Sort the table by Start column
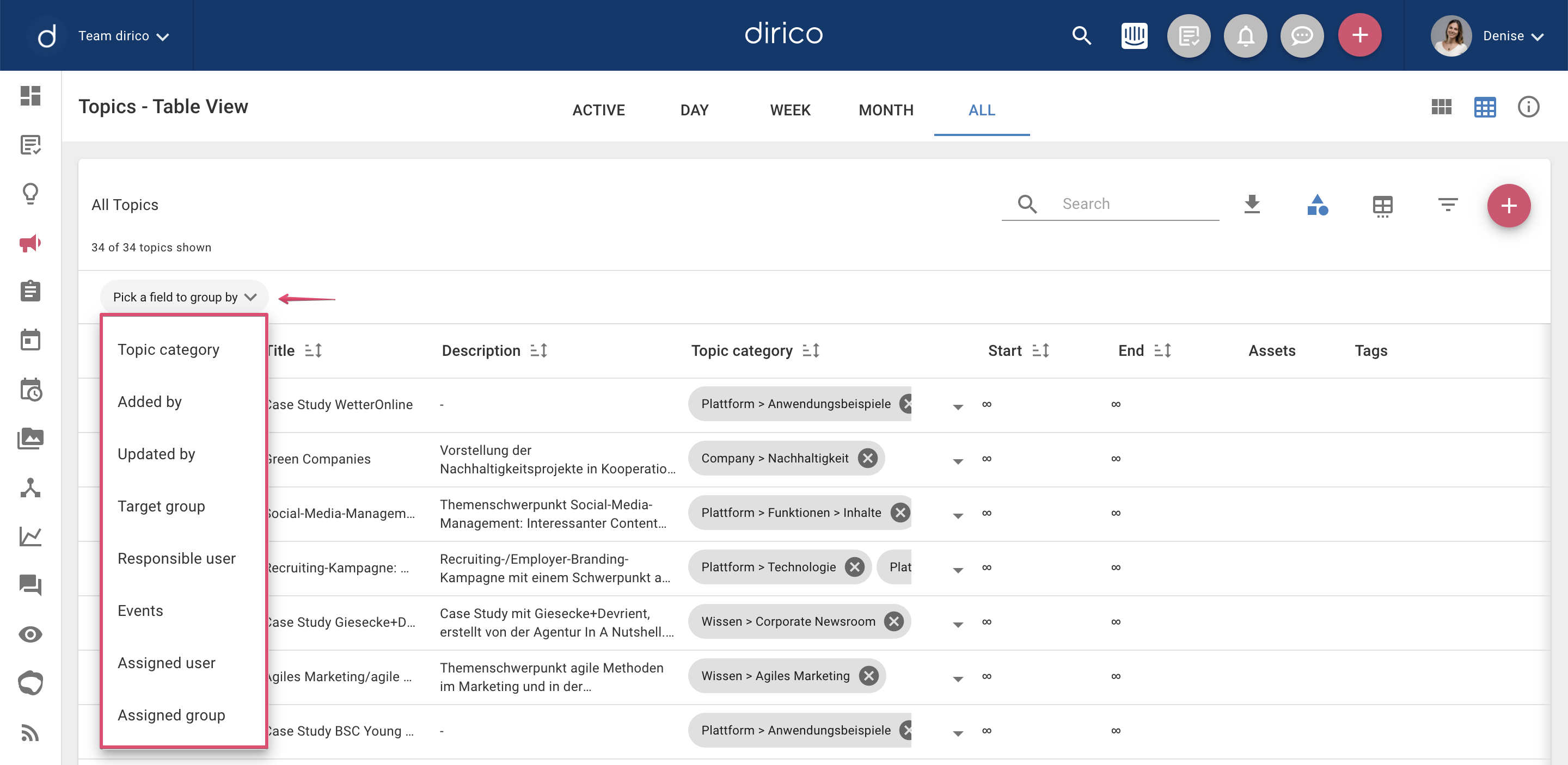The width and height of the screenshot is (1568, 765). (1040, 351)
